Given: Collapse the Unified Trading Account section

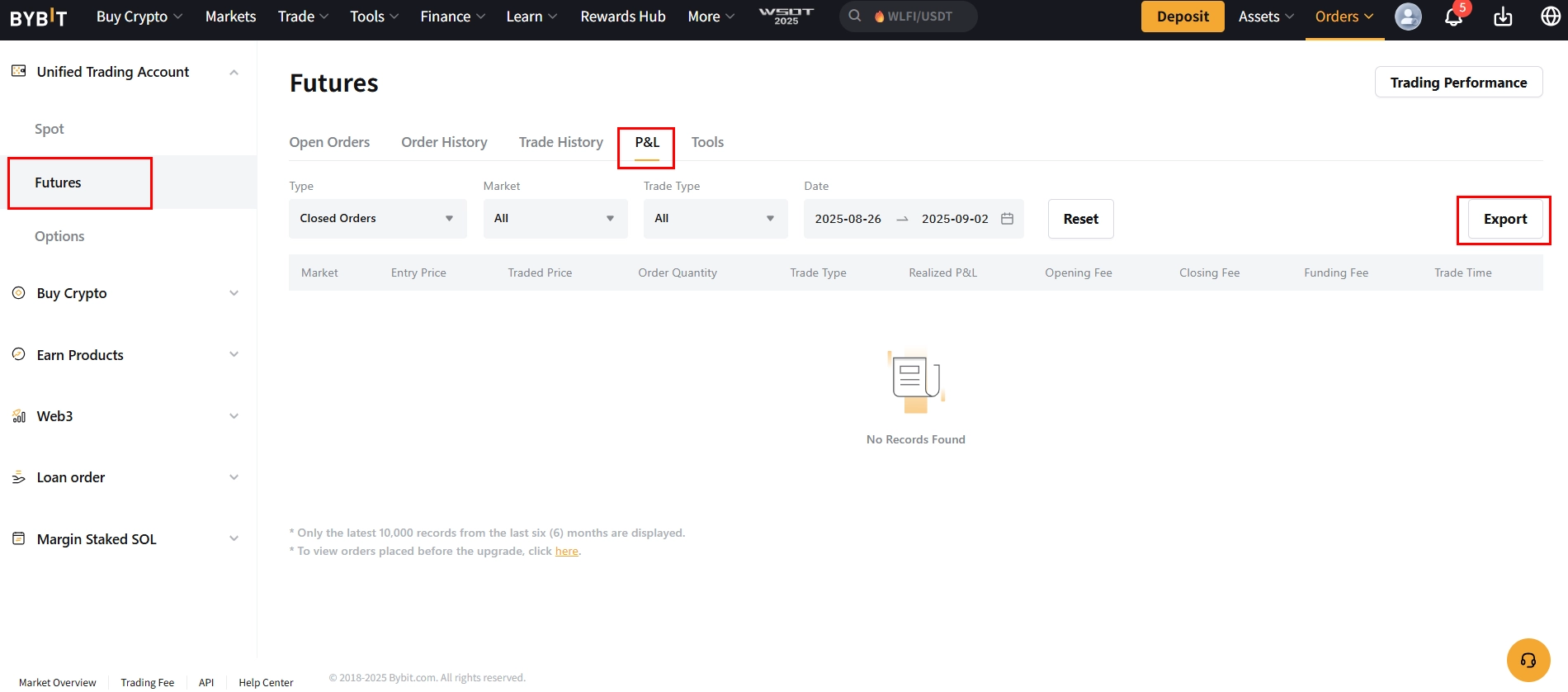Looking at the screenshot, I should (234, 73).
